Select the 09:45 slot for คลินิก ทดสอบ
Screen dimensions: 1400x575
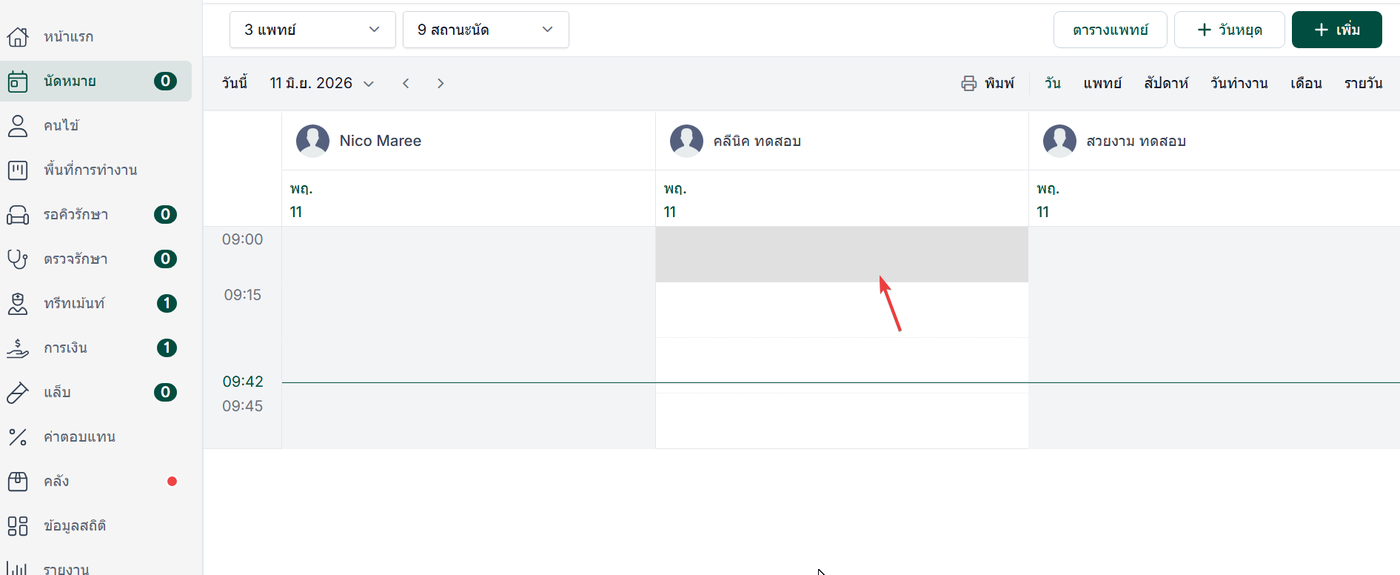[x=842, y=421]
